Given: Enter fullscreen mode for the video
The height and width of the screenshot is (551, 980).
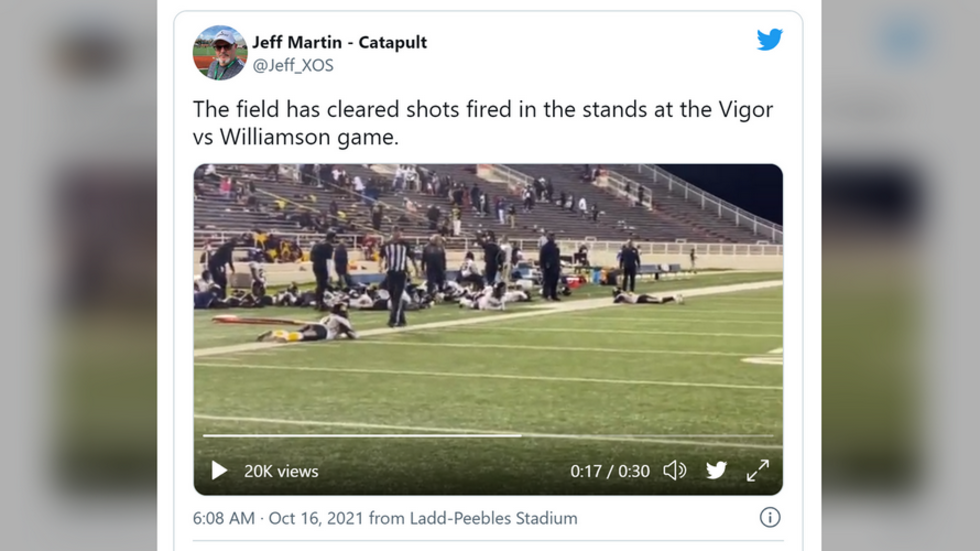Looking at the screenshot, I should point(758,470).
